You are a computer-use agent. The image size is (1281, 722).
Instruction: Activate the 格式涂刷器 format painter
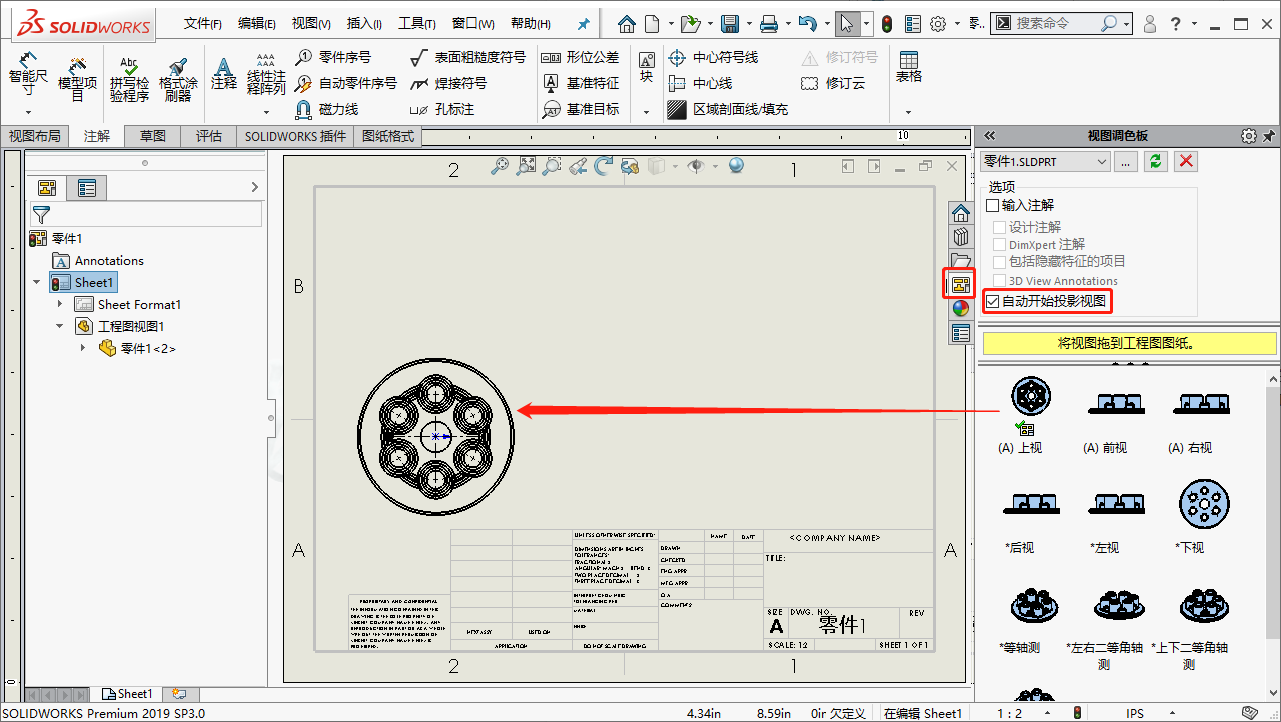coord(178,75)
